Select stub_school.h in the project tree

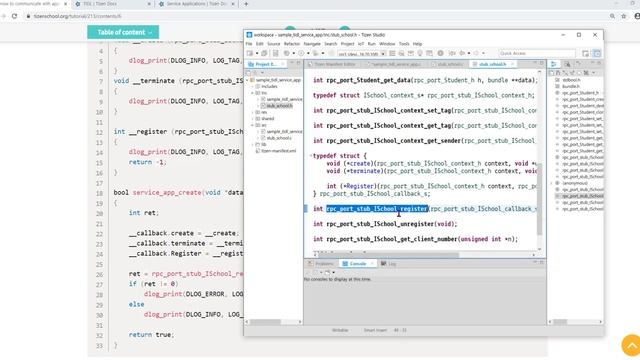(279, 106)
